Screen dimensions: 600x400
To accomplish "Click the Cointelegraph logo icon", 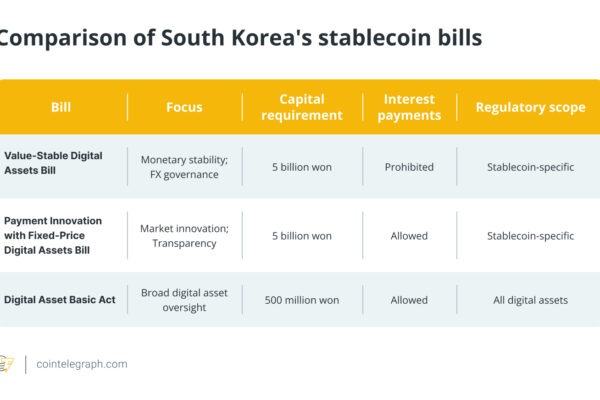I will 6,364.
